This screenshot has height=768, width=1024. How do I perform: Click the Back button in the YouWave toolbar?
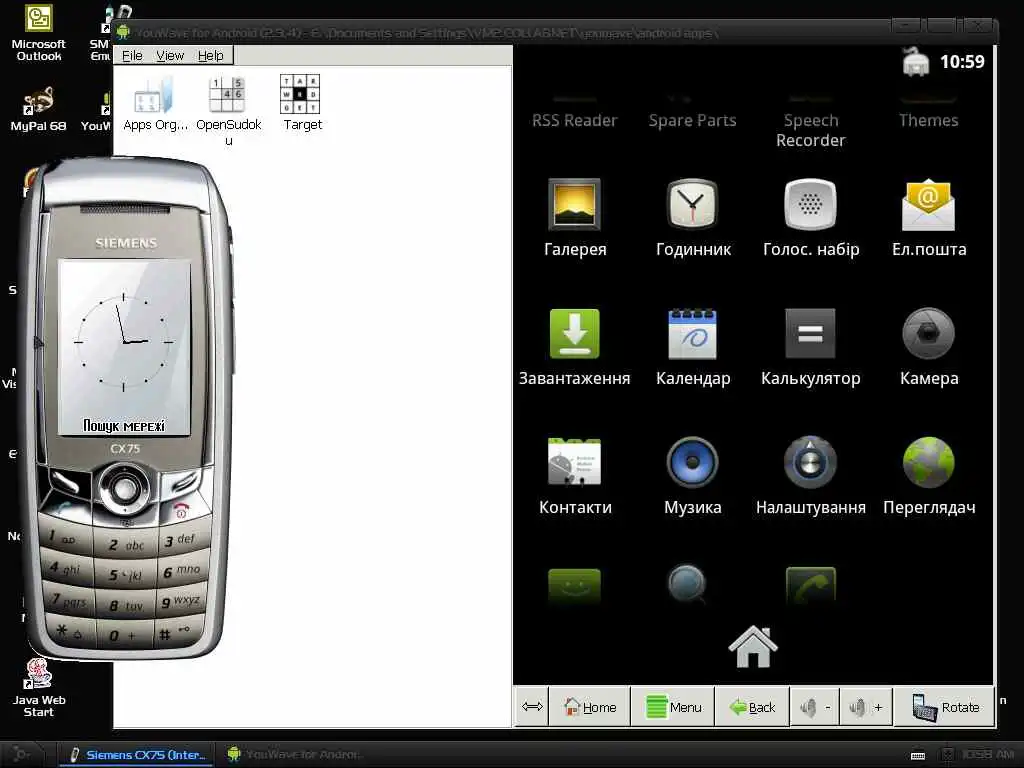[x=752, y=707]
